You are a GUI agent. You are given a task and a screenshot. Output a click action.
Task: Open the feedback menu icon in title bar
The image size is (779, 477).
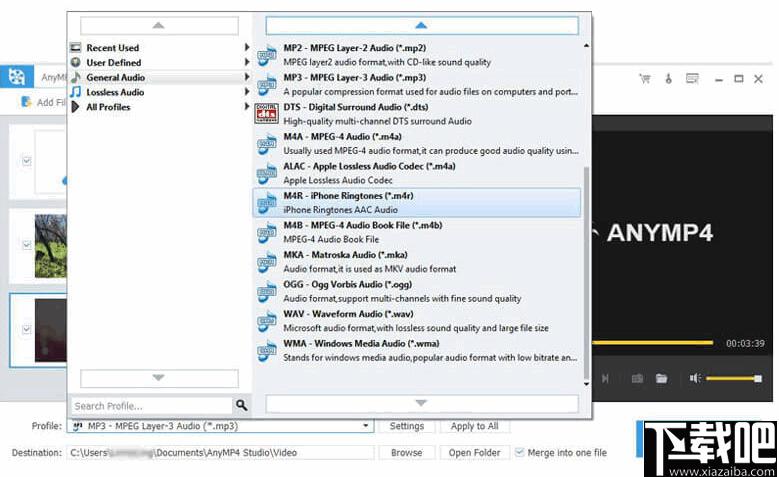[692, 79]
